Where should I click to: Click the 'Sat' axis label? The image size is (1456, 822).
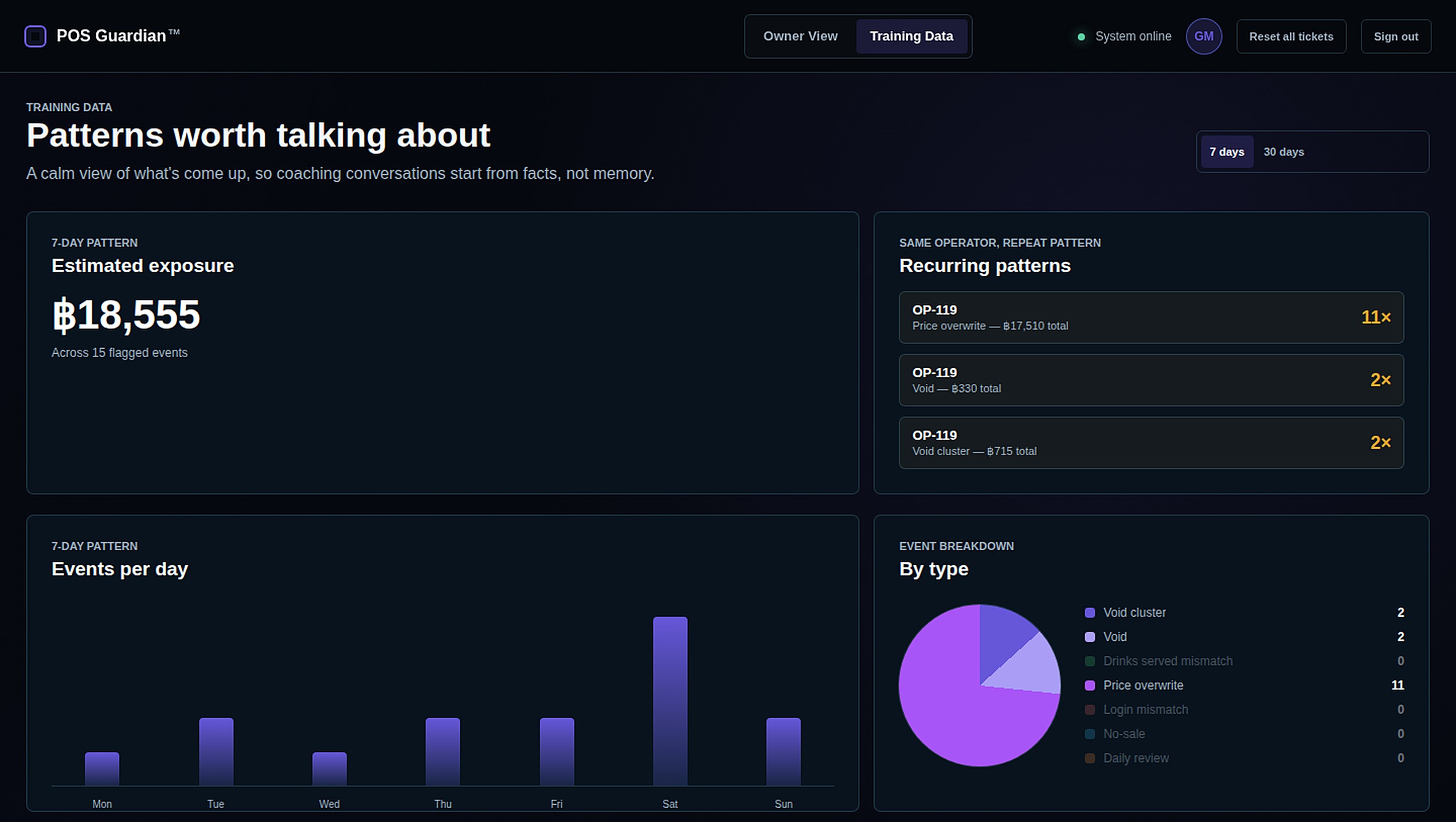click(x=670, y=804)
